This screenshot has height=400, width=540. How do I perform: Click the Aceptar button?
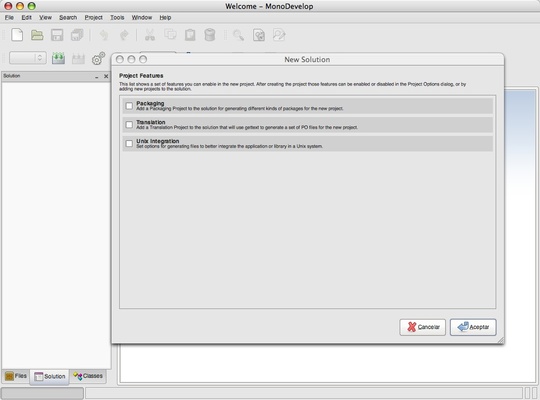point(473,327)
